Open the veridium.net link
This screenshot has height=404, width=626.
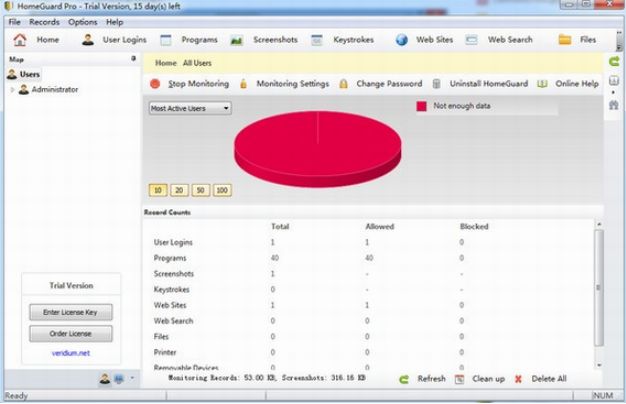71,353
